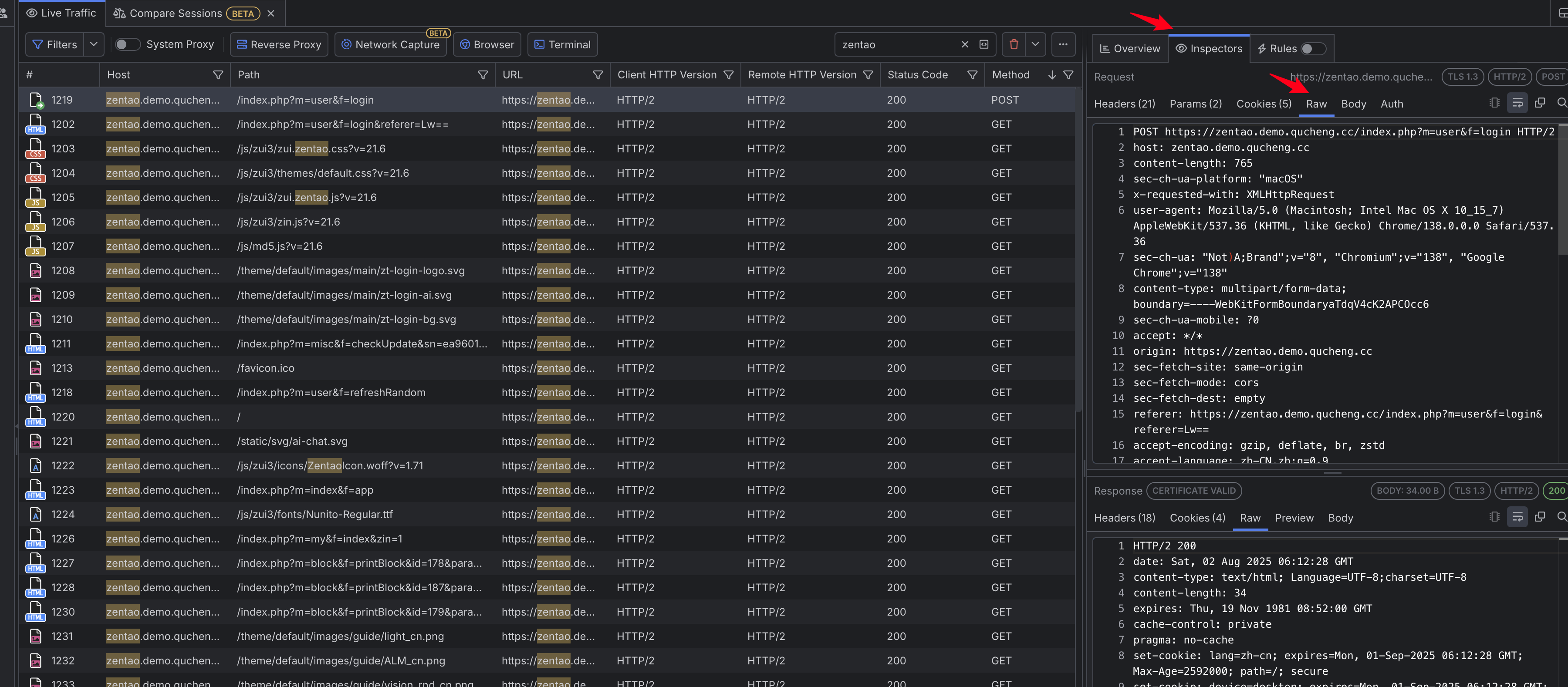This screenshot has width=1568, height=687.
Task: Expand the Filters dropdown arrow
Action: (94, 44)
